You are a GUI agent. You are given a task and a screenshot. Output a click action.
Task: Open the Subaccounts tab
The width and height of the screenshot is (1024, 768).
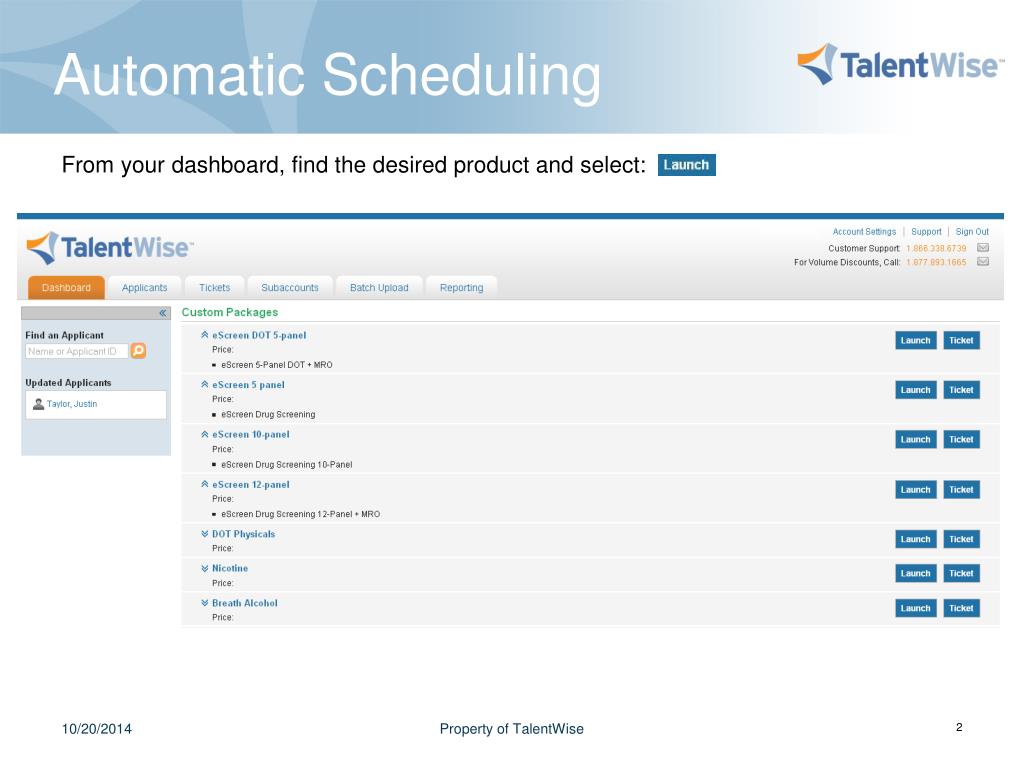click(290, 287)
